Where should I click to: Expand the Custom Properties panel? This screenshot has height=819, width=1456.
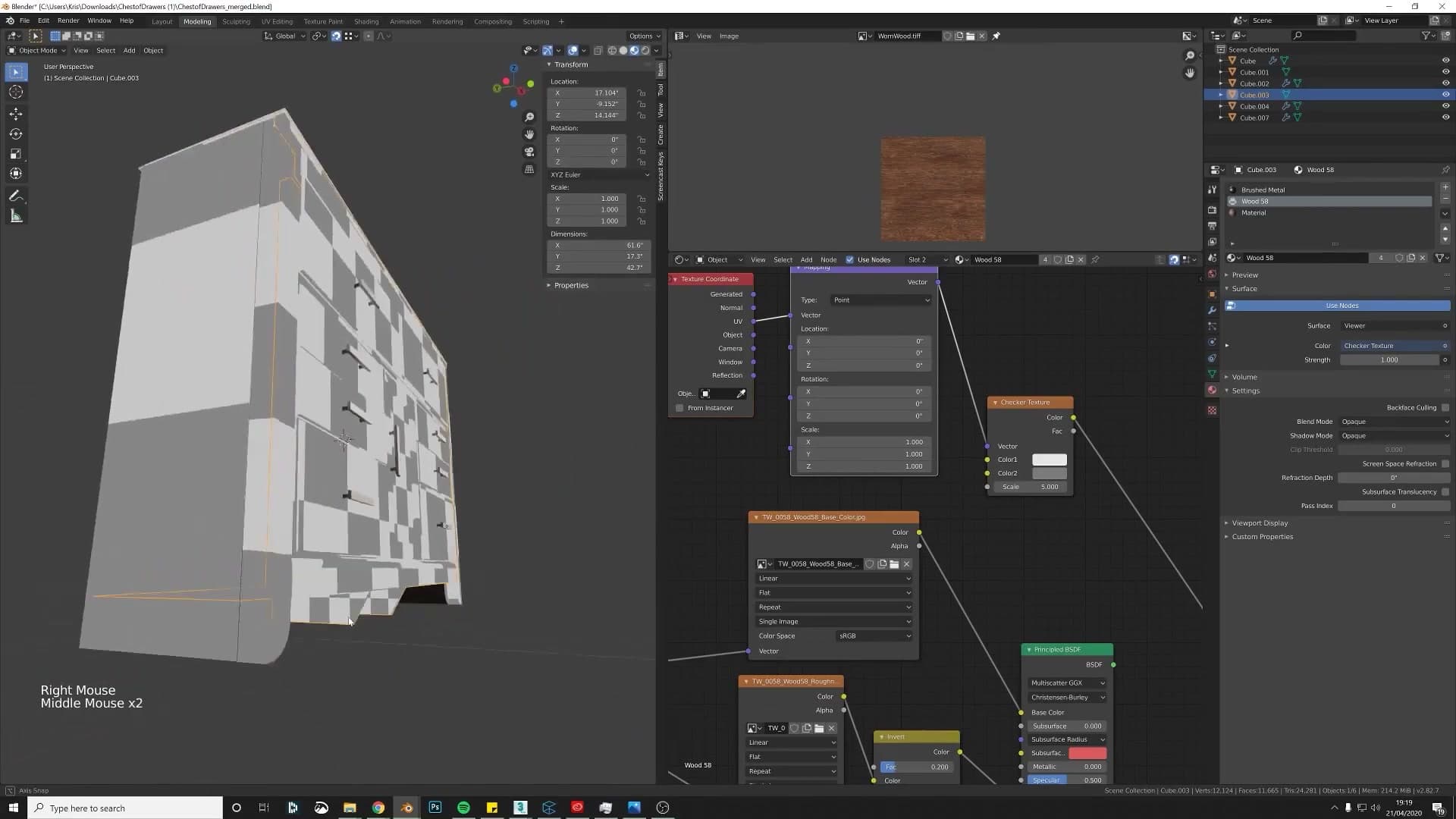pos(1262,537)
